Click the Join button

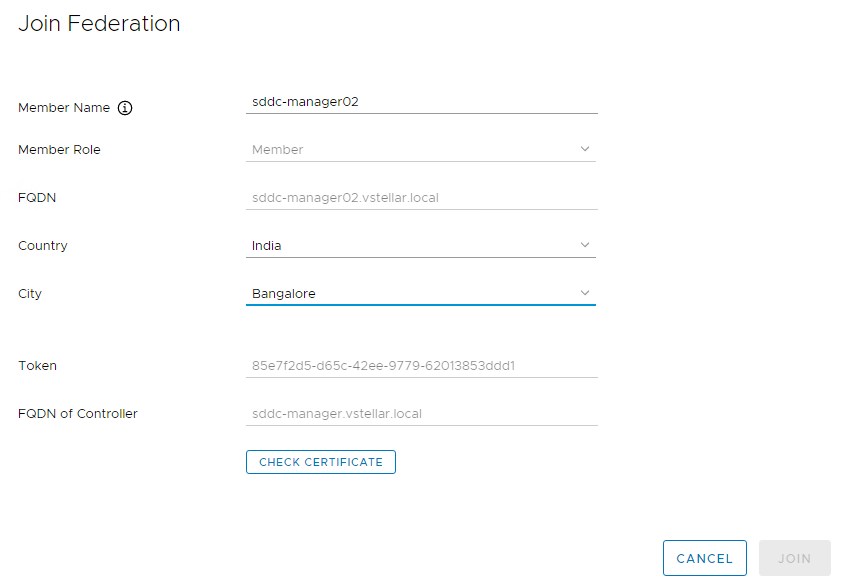(794, 558)
